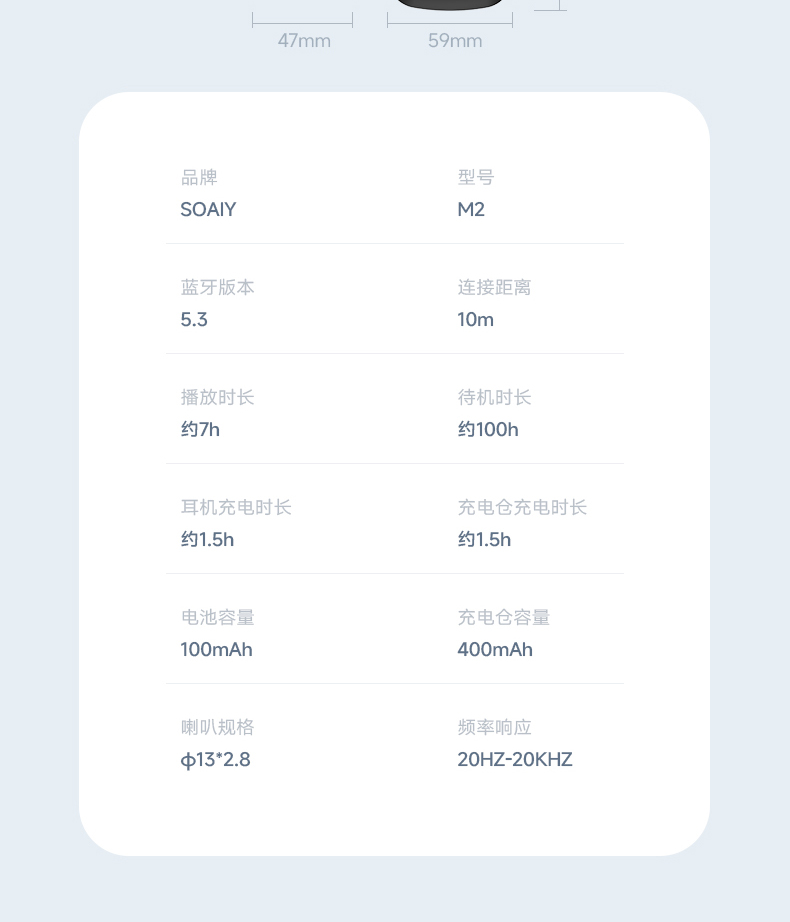Click the 59mm dimension label
Screen dimensions: 790x922
pos(455,41)
